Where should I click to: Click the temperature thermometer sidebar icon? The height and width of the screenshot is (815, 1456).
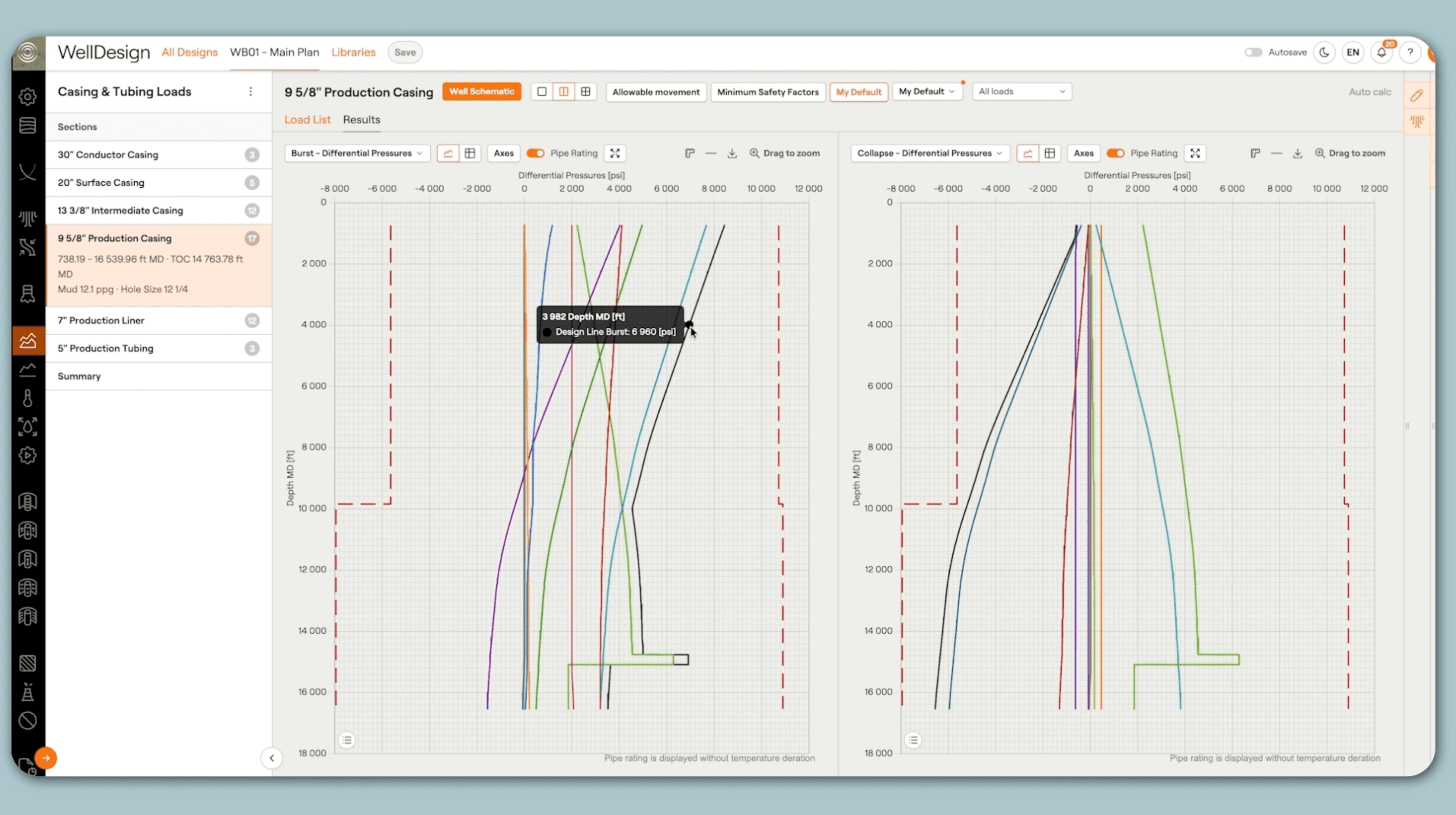[27, 398]
